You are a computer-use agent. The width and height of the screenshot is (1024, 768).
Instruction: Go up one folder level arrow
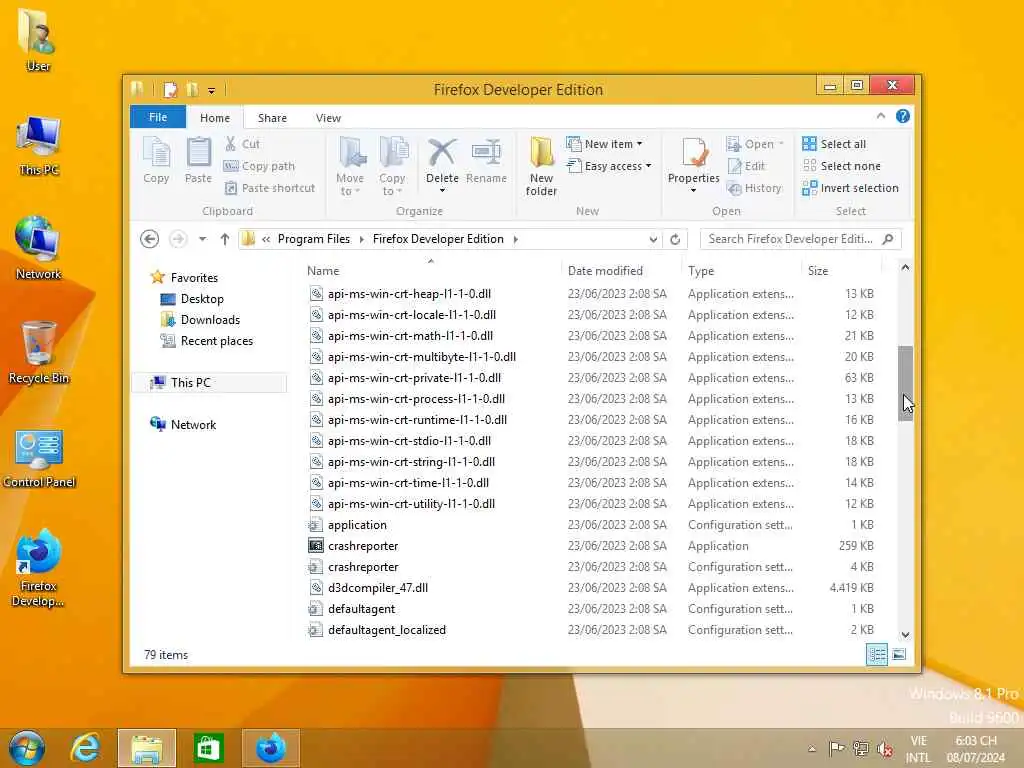coord(225,239)
